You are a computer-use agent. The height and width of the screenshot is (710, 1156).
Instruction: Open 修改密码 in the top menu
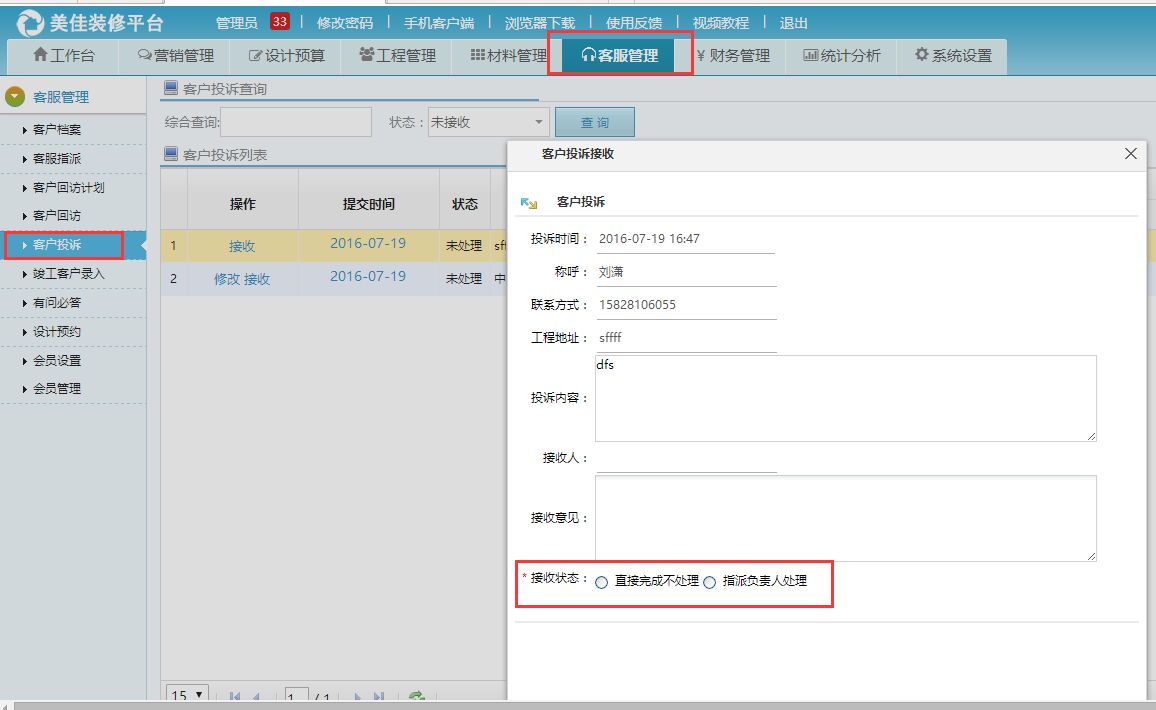tap(344, 21)
